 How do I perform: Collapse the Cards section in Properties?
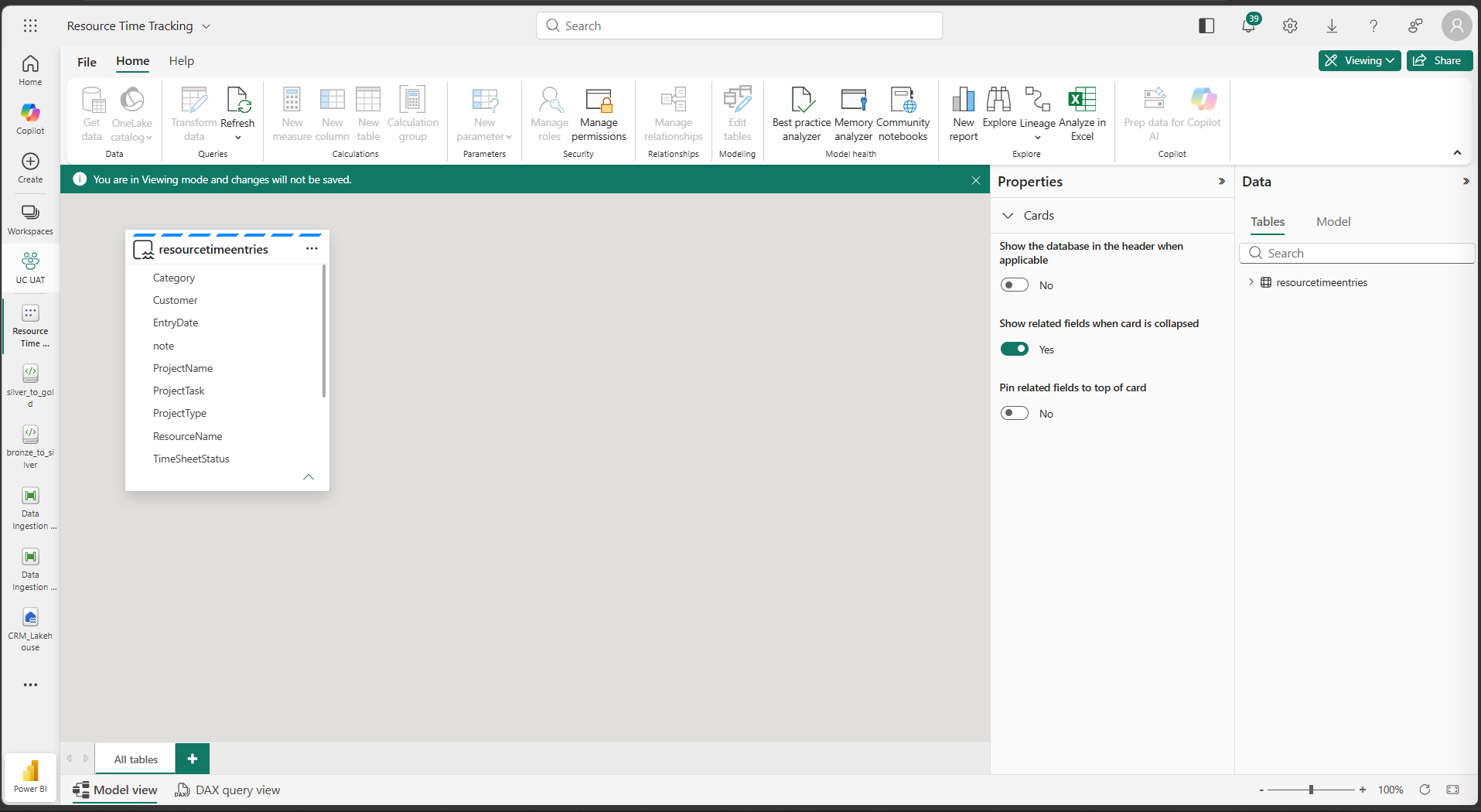(x=1008, y=215)
